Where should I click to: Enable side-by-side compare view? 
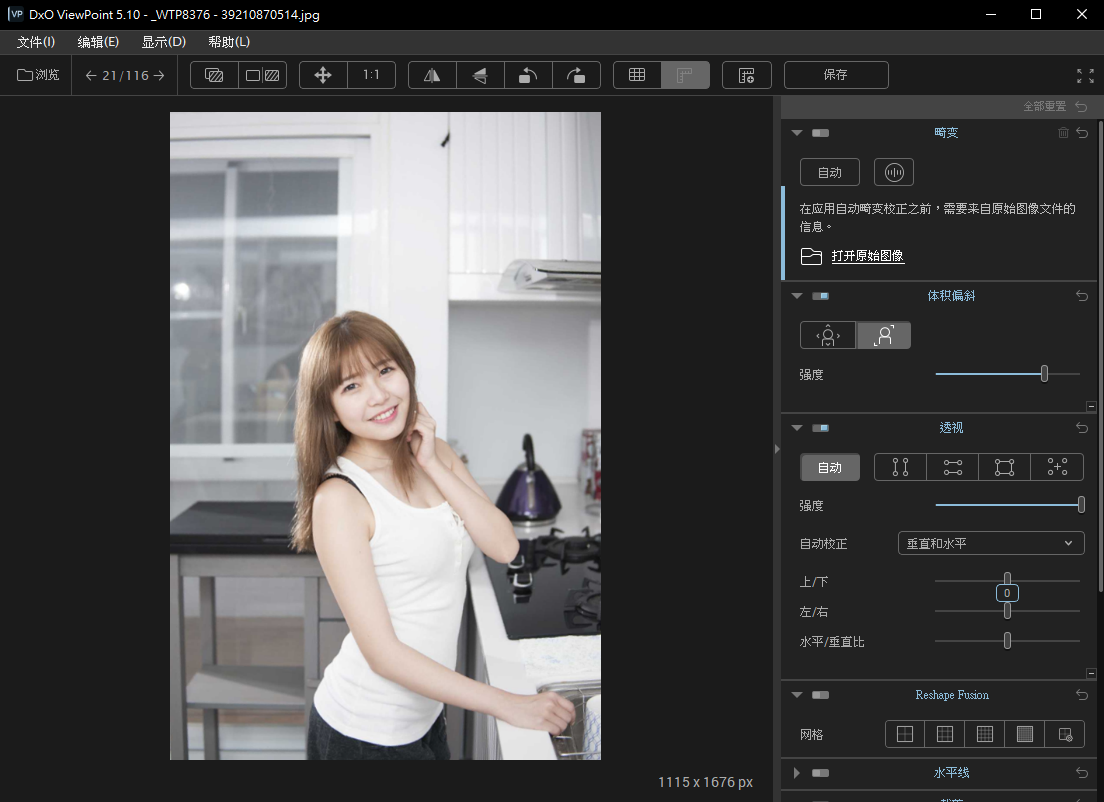click(263, 75)
